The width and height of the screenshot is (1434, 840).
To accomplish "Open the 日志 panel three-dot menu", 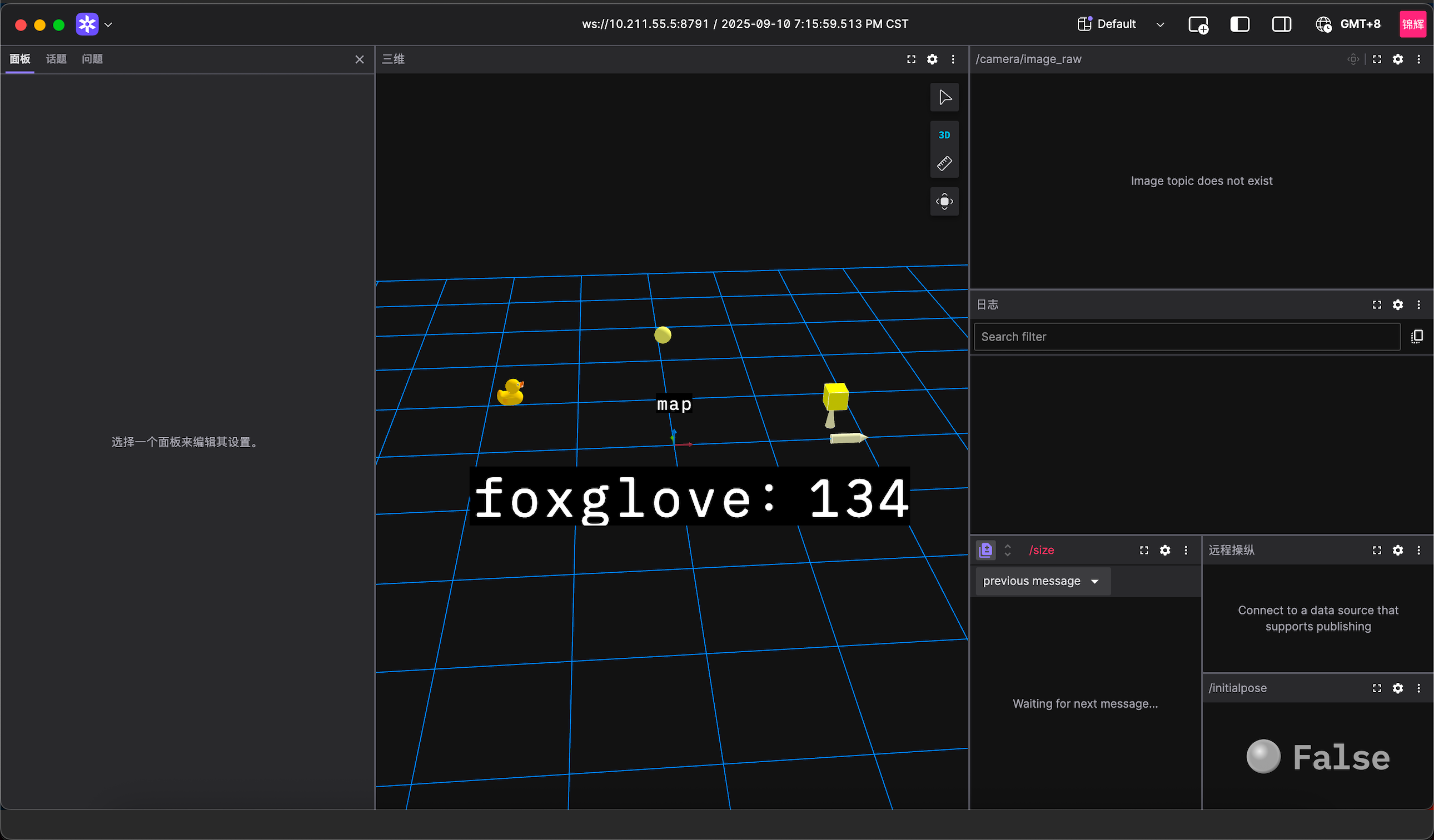I will (1418, 305).
